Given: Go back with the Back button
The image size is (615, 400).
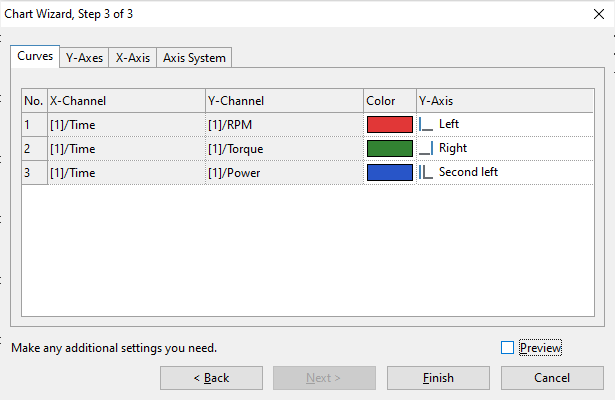Looking at the screenshot, I should [210, 378].
